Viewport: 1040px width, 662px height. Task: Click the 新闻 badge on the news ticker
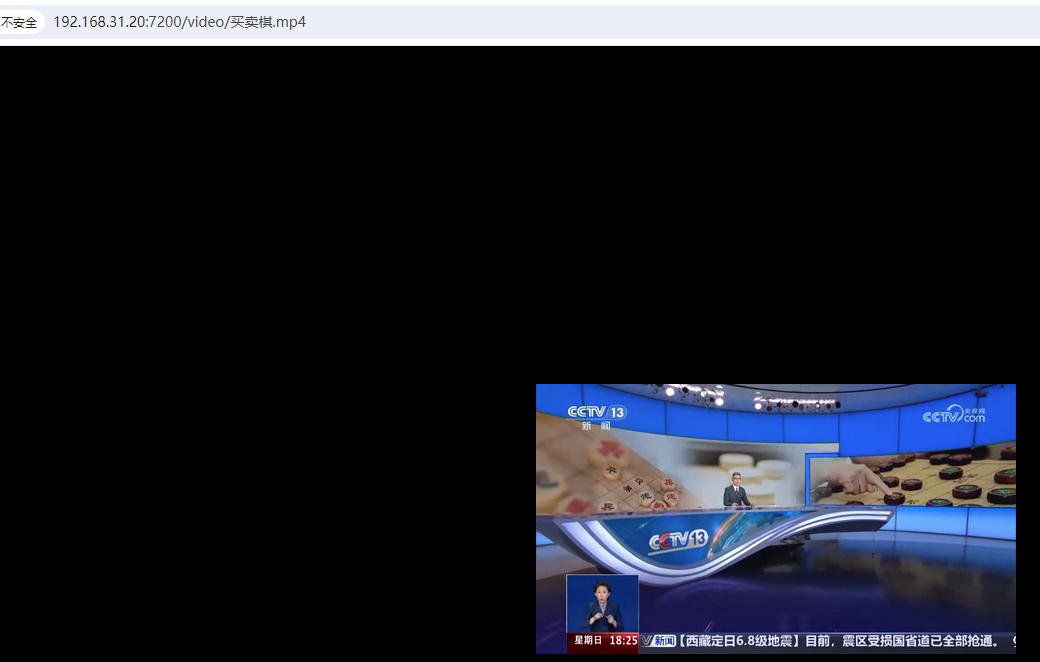coord(661,641)
